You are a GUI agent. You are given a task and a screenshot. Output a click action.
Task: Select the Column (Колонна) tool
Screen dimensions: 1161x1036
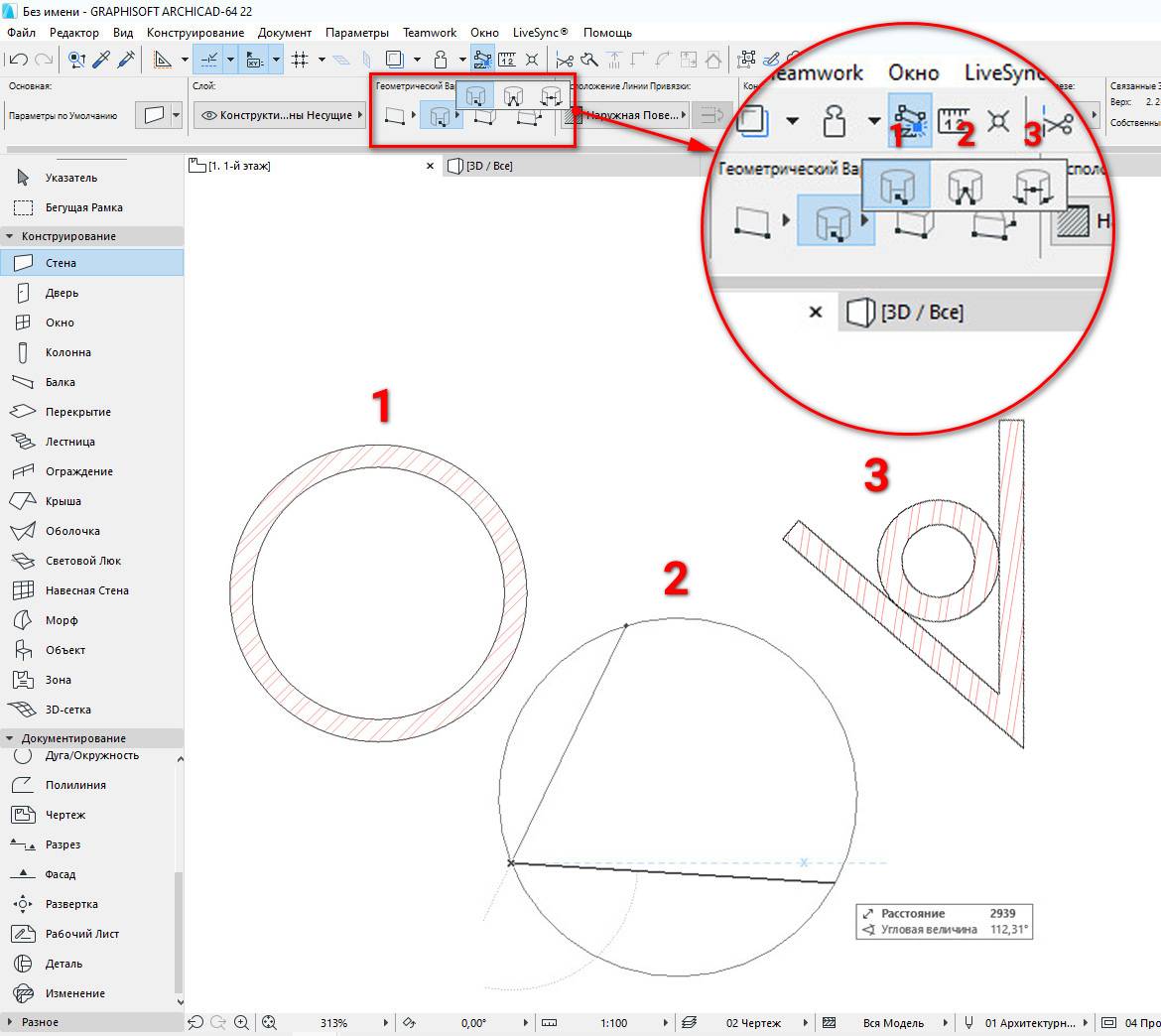point(67,352)
